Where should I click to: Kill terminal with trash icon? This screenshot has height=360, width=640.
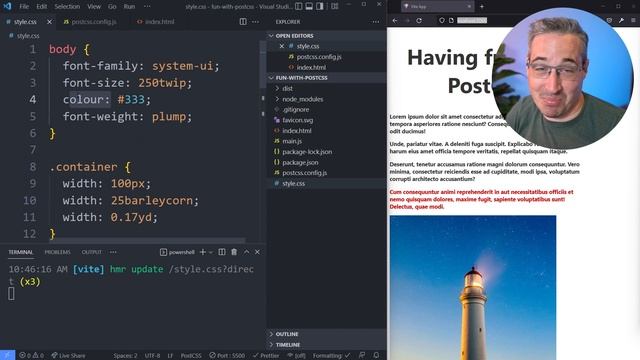pyautogui.click(x=234, y=252)
